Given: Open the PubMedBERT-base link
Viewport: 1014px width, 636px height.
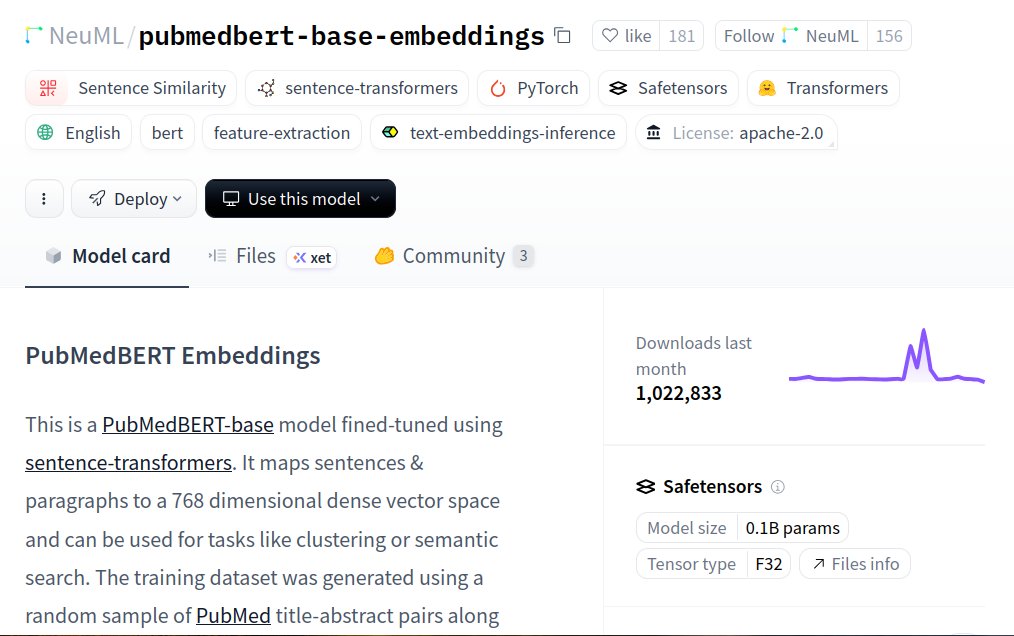Looking at the screenshot, I should pos(188,424).
